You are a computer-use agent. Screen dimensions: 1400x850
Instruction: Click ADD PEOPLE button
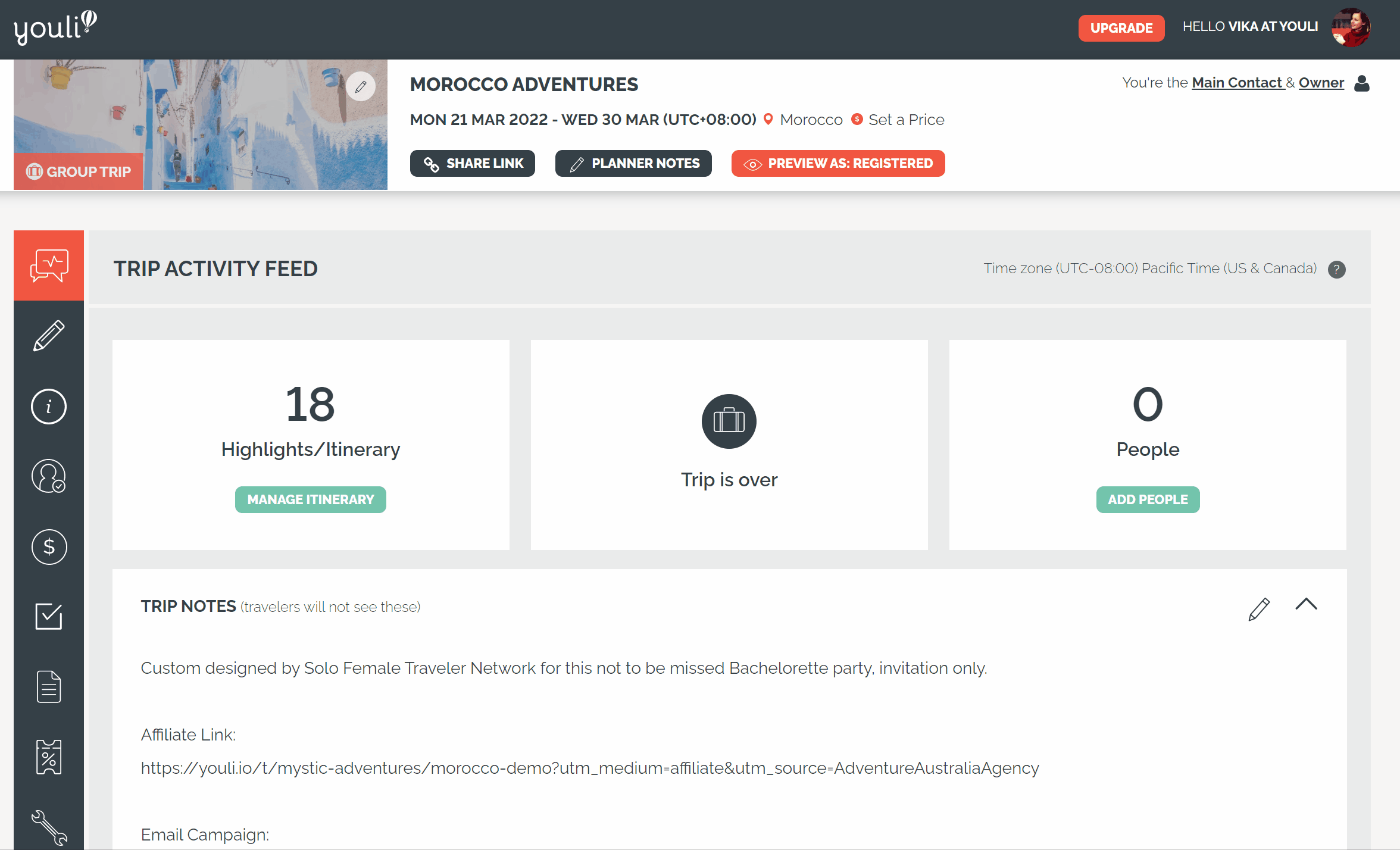pyautogui.click(x=1147, y=499)
